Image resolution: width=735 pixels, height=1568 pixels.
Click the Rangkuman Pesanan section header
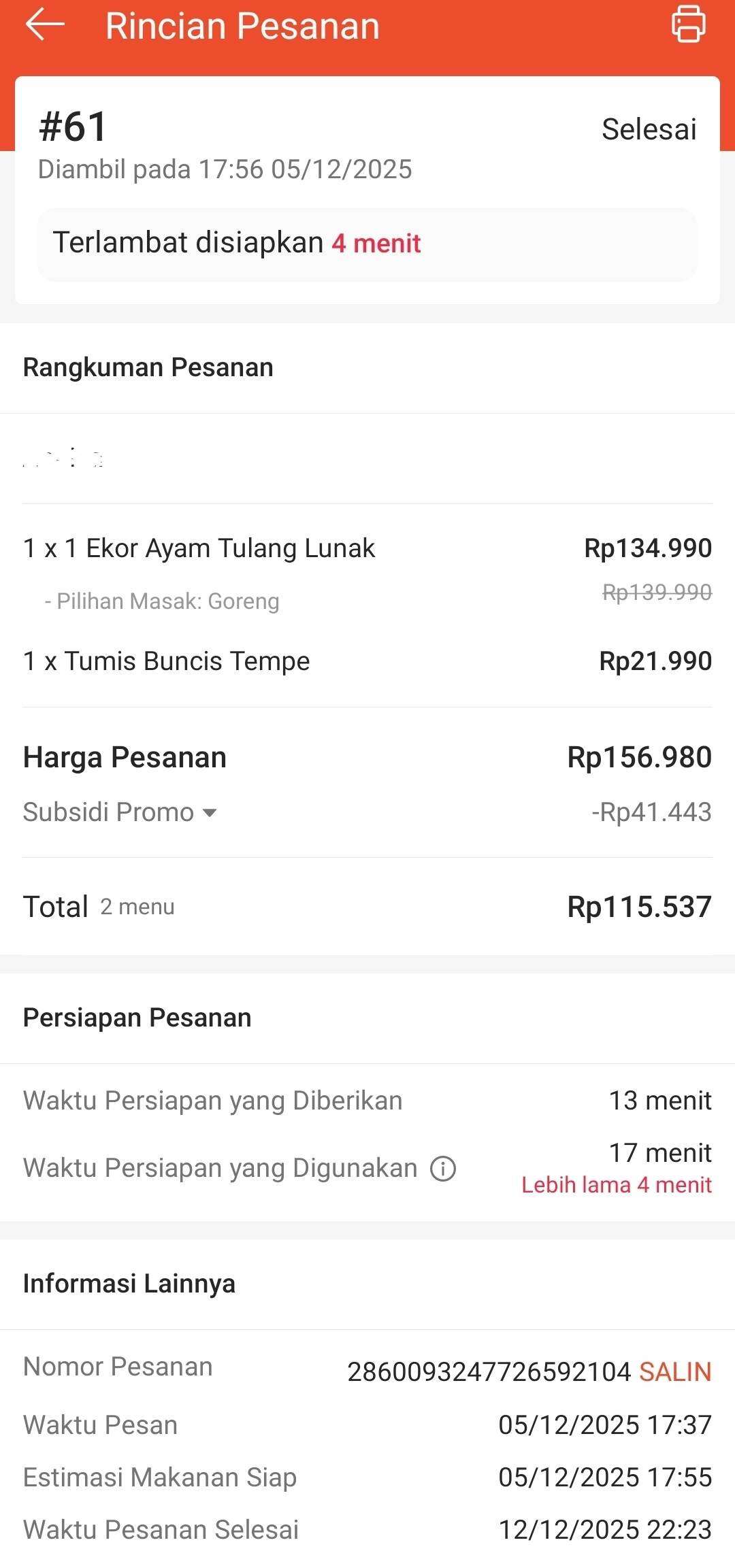click(x=148, y=367)
